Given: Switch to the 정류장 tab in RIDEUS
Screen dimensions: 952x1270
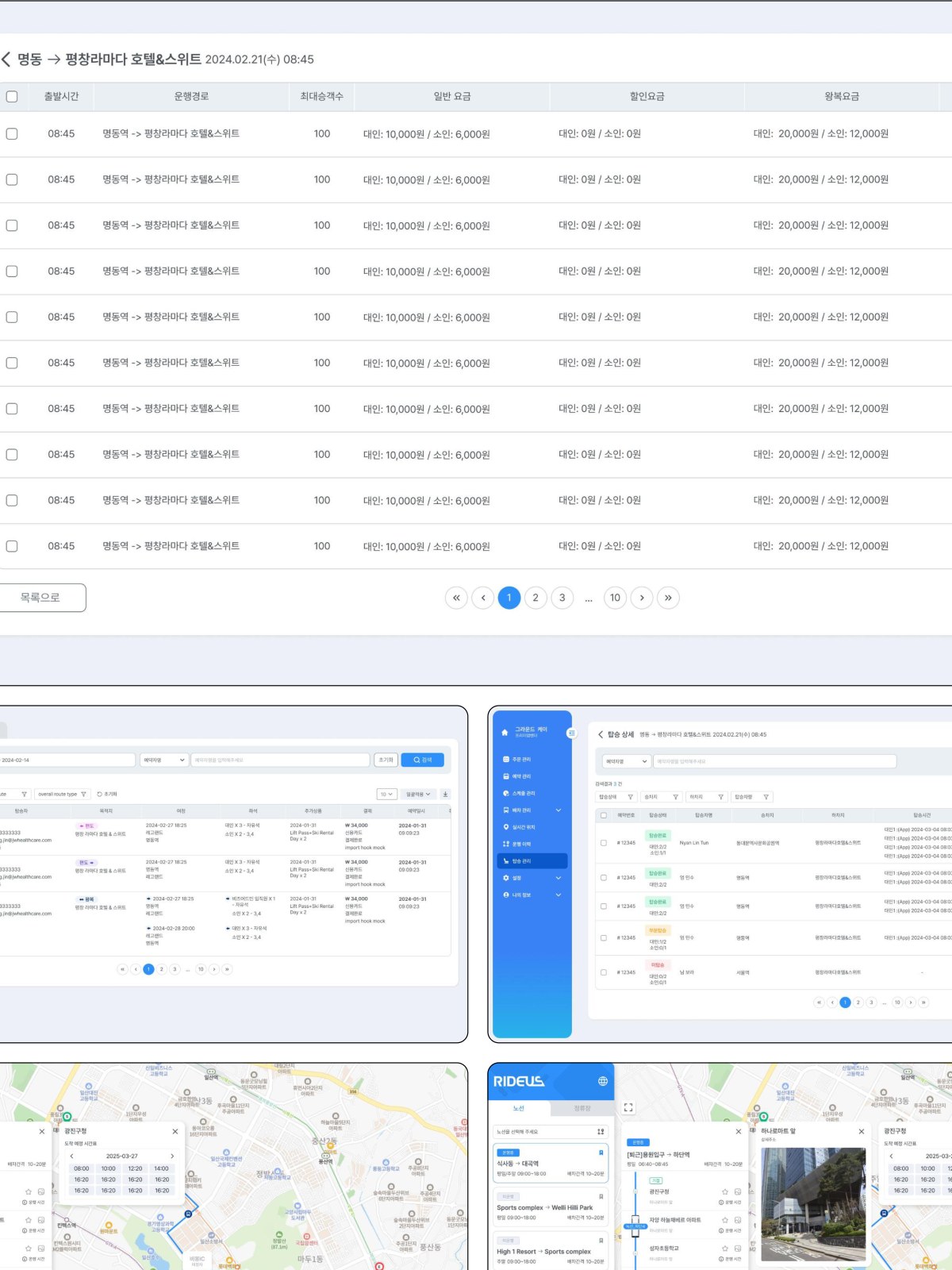Looking at the screenshot, I should point(582,1108).
